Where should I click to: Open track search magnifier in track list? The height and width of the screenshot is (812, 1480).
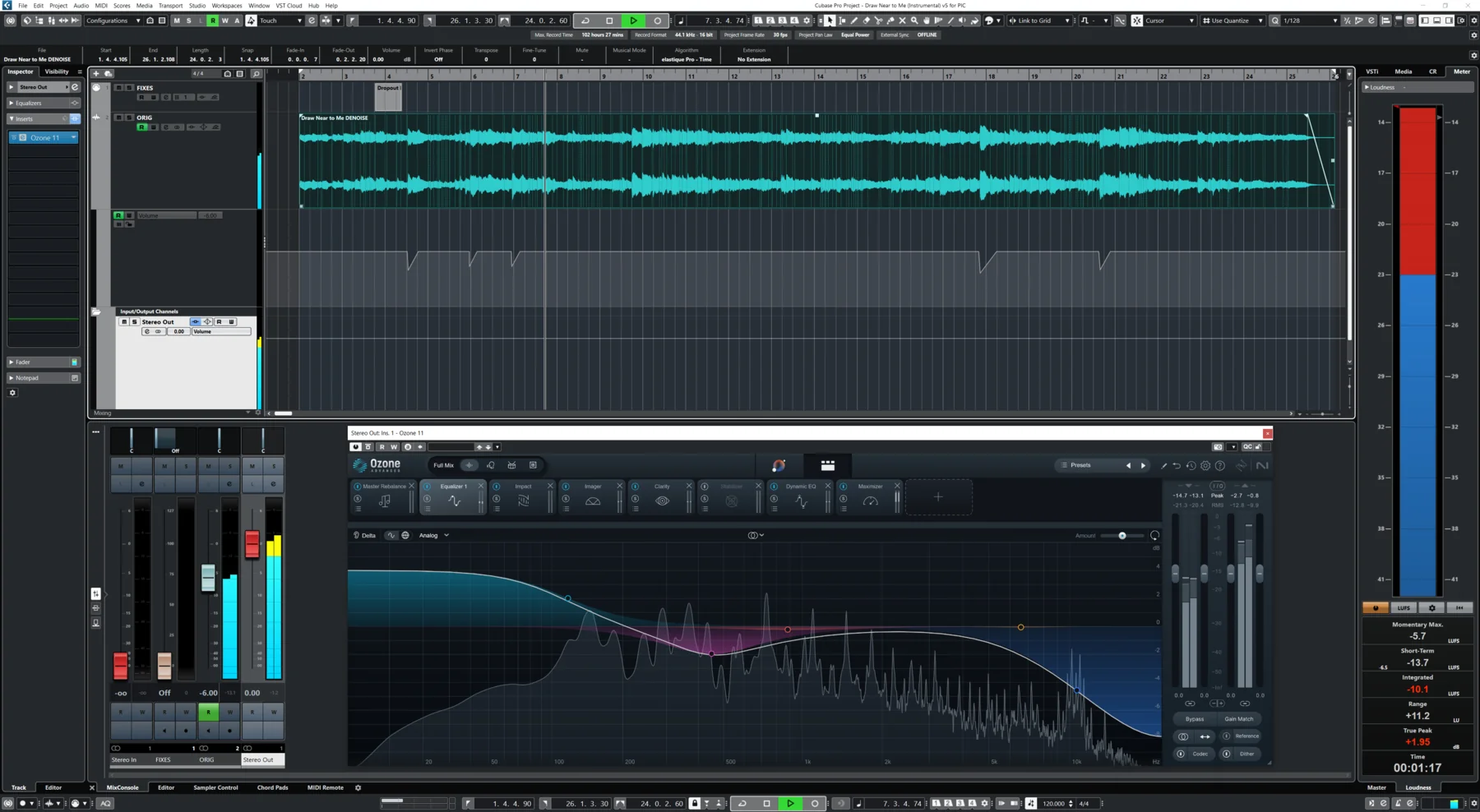pos(256,73)
